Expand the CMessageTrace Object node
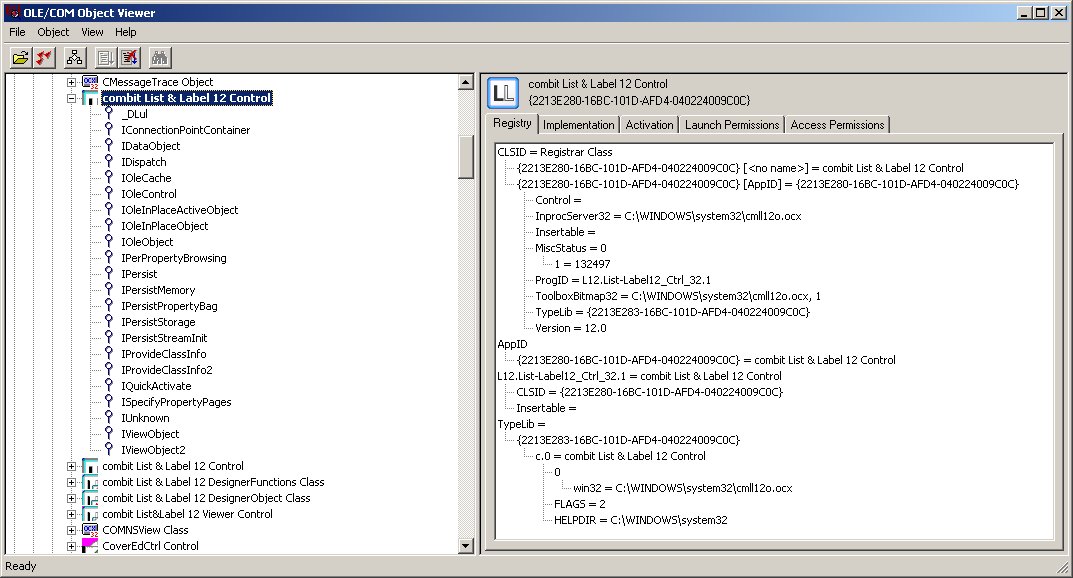Screen dimensions: 1073x578 (71, 82)
